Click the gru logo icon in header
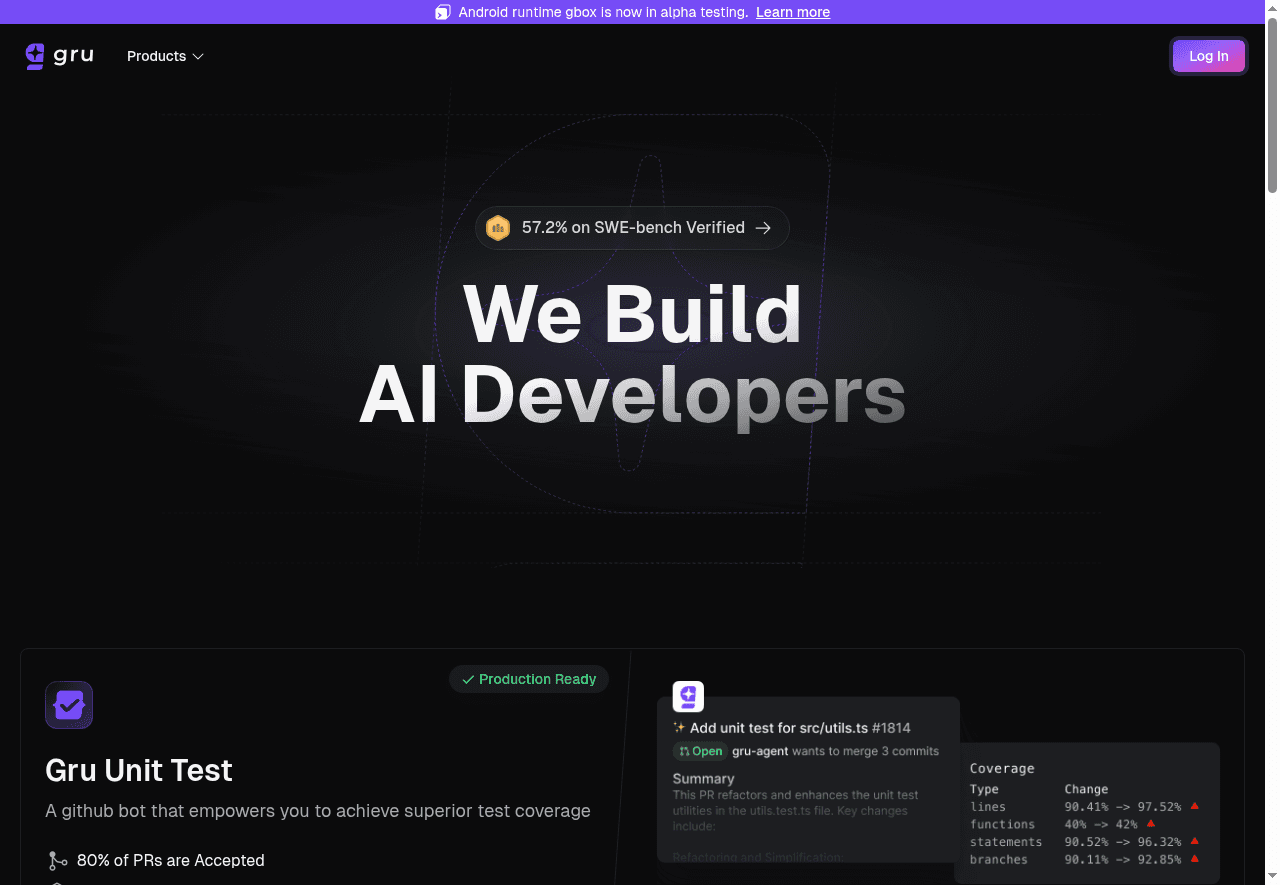This screenshot has height=885, width=1280. click(36, 56)
